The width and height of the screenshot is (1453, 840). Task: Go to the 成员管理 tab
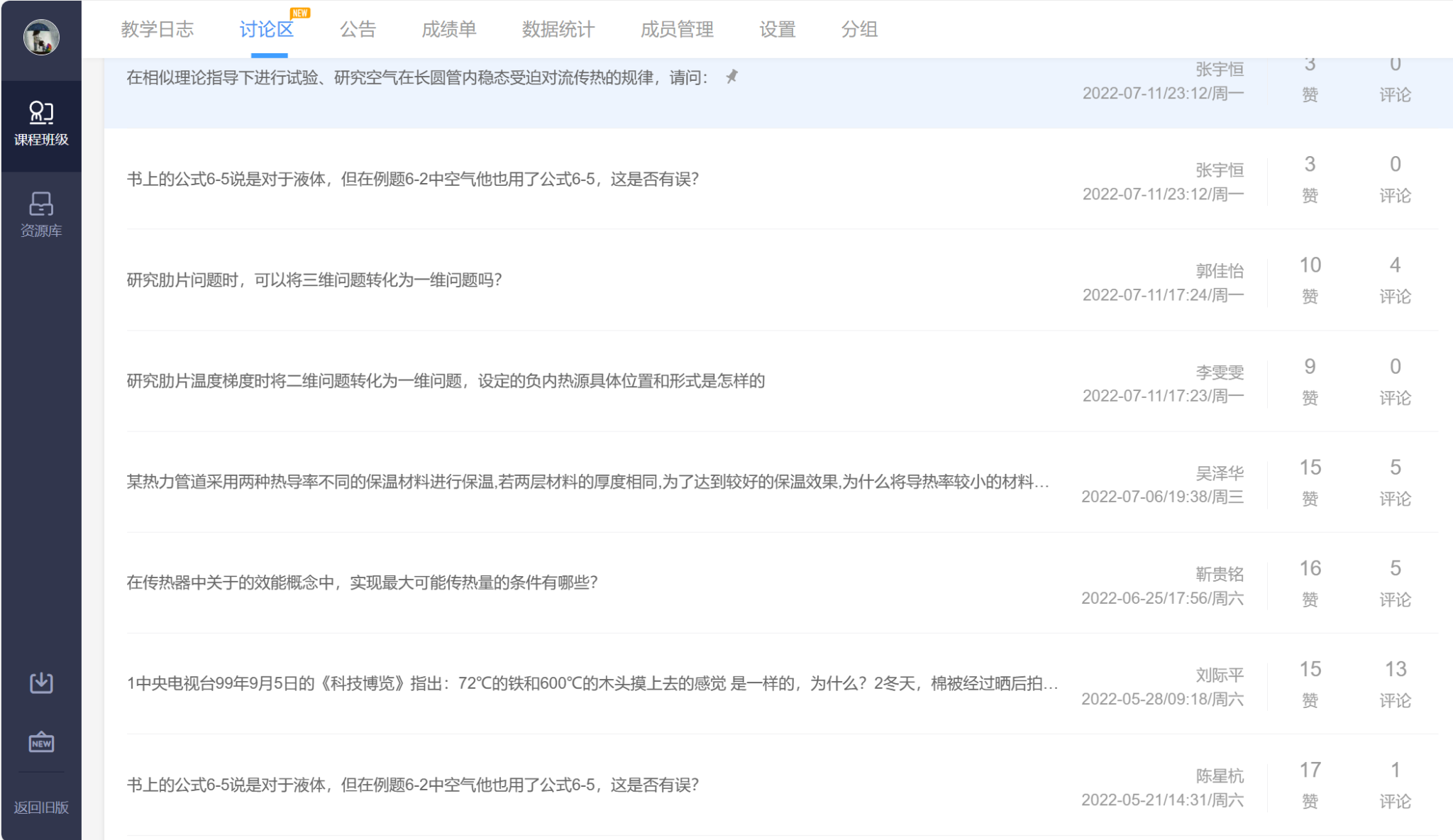(x=677, y=30)
